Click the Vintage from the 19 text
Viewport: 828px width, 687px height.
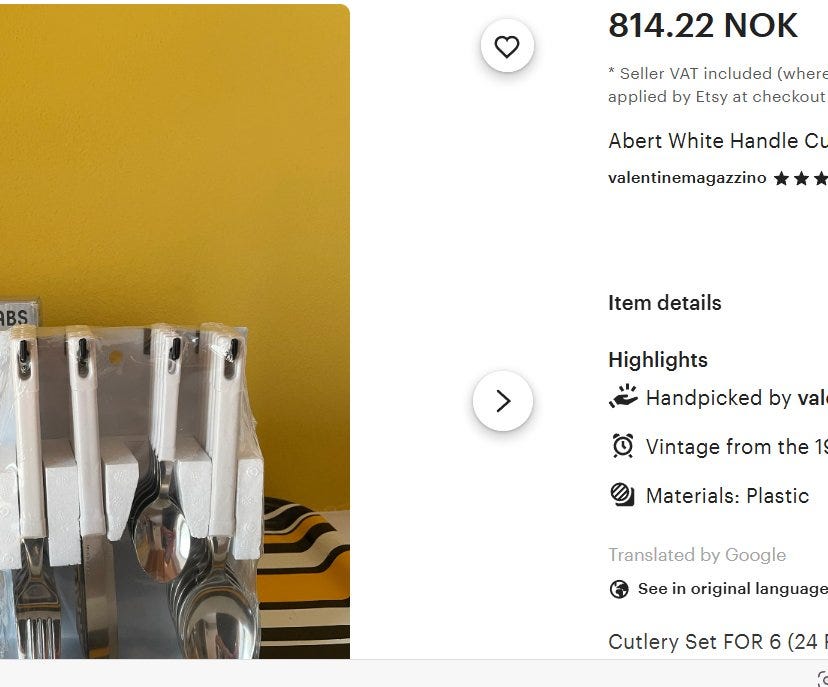point(737,447)
